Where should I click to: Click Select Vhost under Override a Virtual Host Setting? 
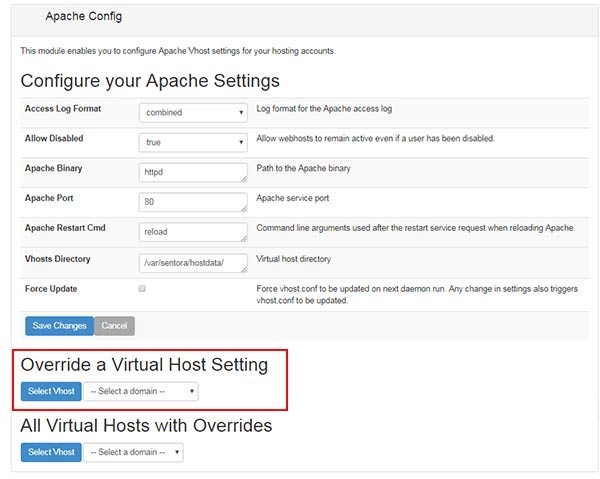(51, 391)
